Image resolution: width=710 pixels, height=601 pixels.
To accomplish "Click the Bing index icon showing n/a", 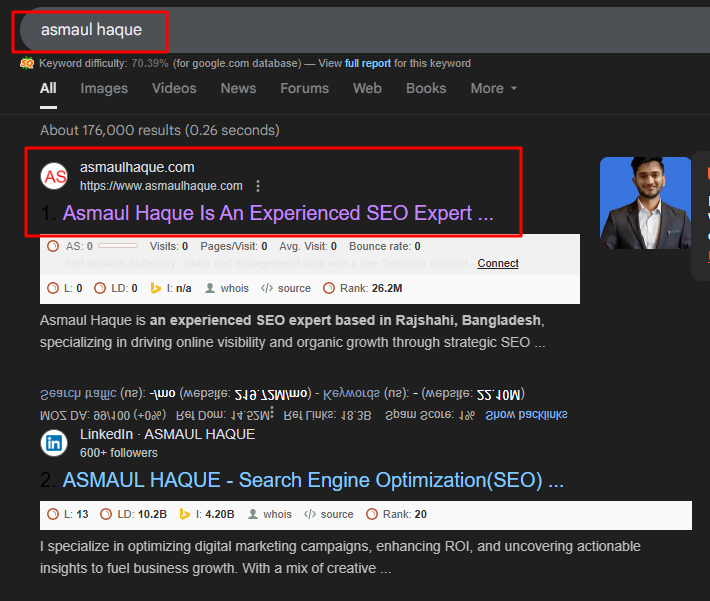I will (x=155, y=288).
